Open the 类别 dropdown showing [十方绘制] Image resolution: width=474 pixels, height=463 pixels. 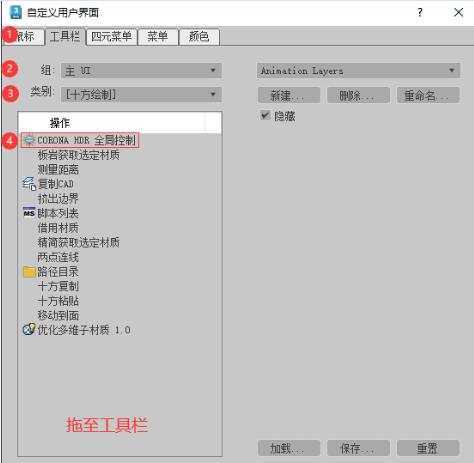tap(141, 95)
